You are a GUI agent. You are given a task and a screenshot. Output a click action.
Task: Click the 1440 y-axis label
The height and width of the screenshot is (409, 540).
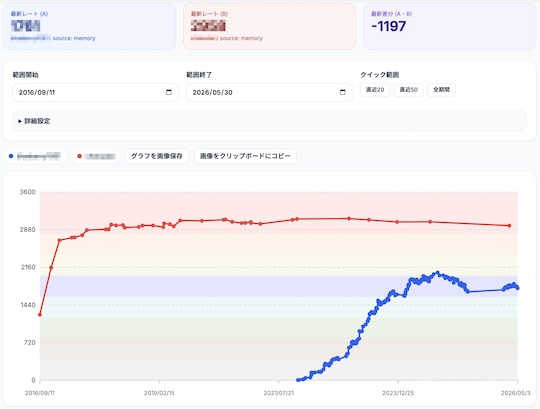point(28,305)
